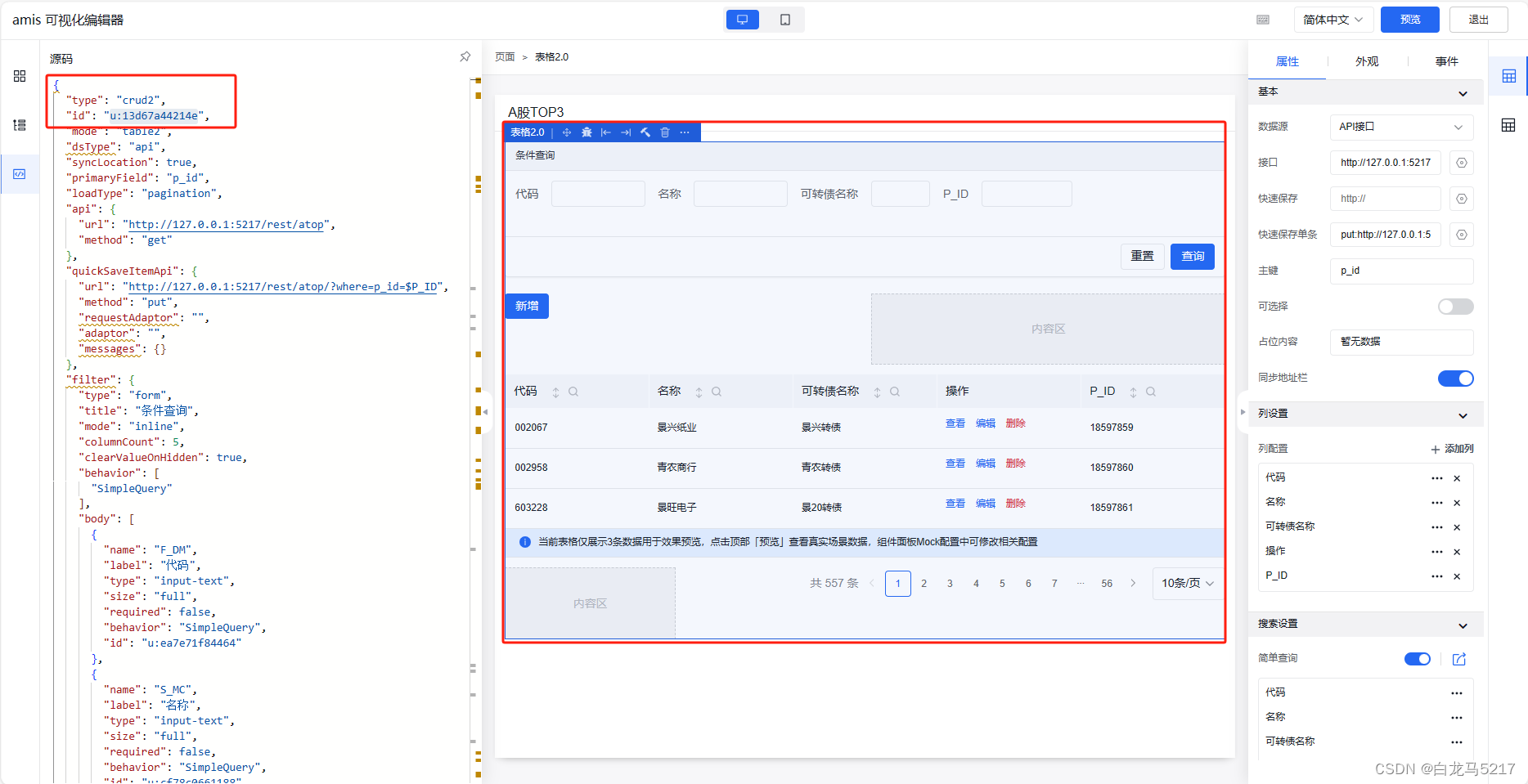The height and width of the screenshot is (784, 1528).
Task: Focus the 主键 p_id input field
Action: click(1401, 271)
